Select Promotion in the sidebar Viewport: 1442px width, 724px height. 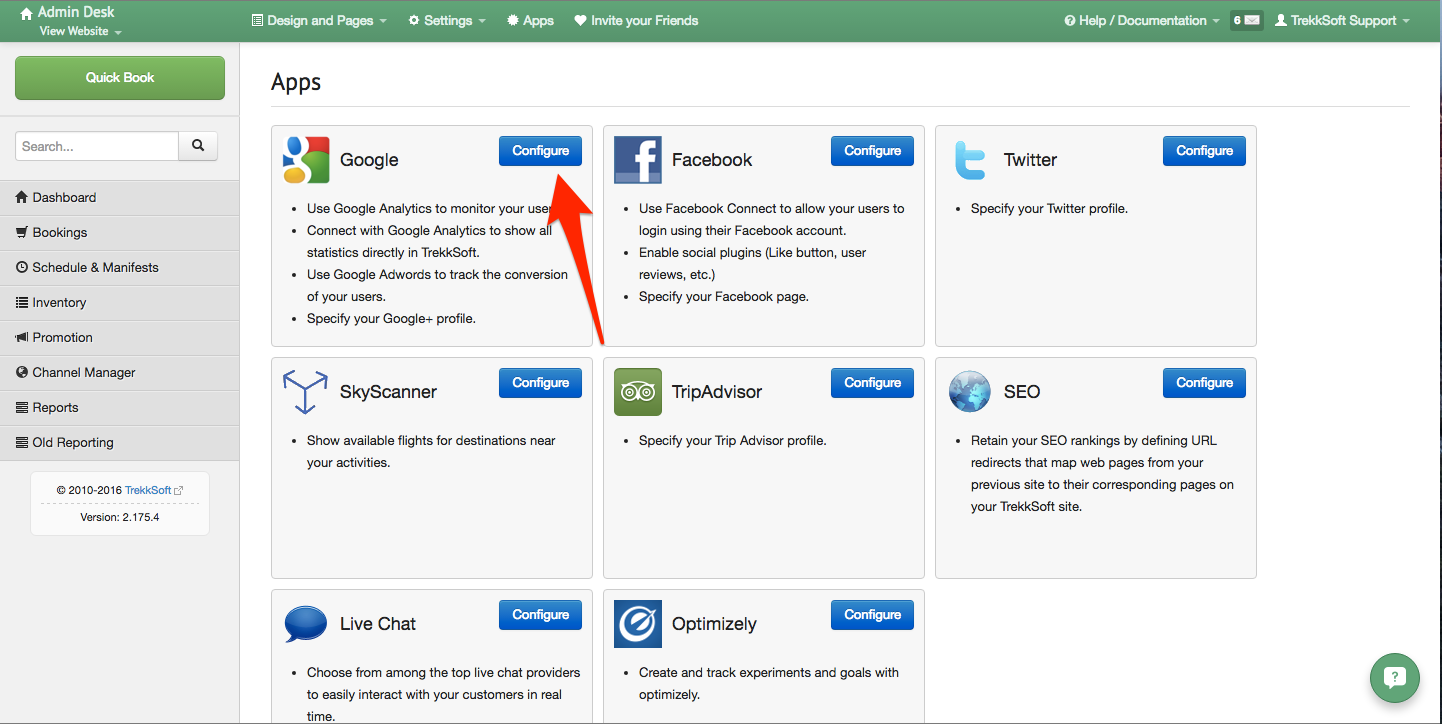click(120, 338)
